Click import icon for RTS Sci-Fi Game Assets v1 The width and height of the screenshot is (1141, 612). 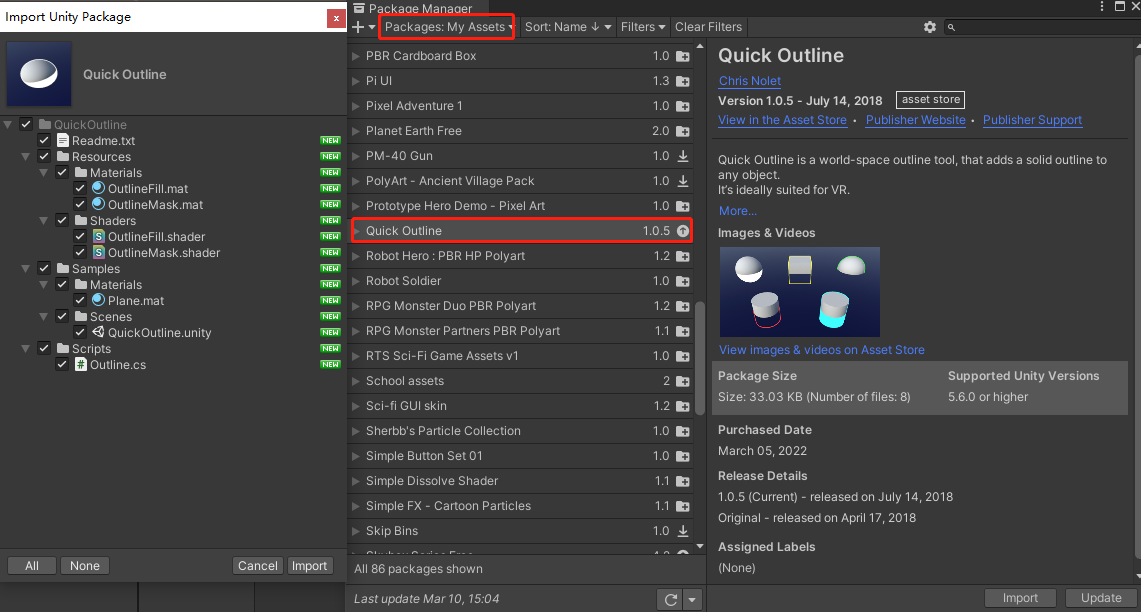tap(683, 357)
